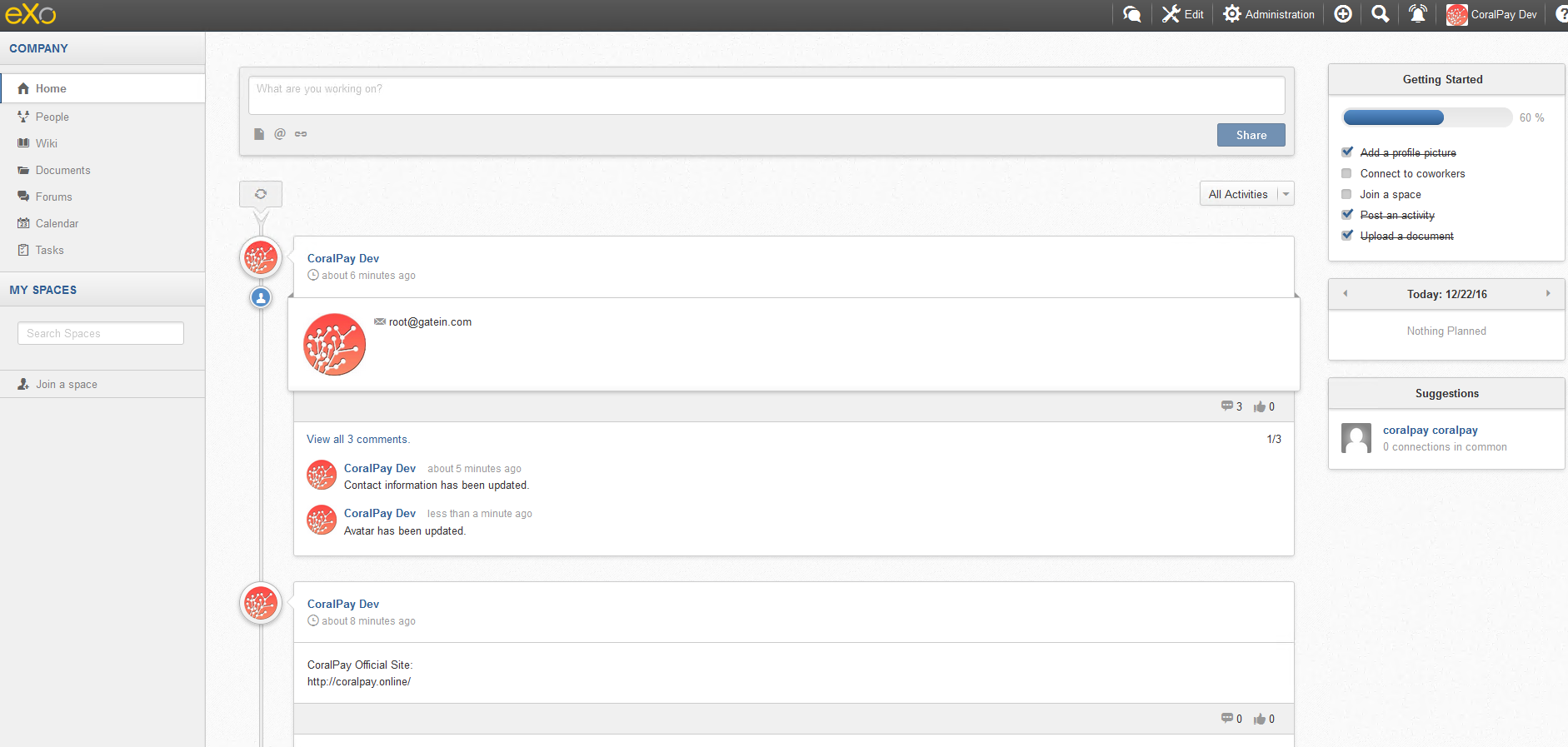Go to next day in calendar widget
The width and height of the screenshot is (1568, 747).
1548,293
